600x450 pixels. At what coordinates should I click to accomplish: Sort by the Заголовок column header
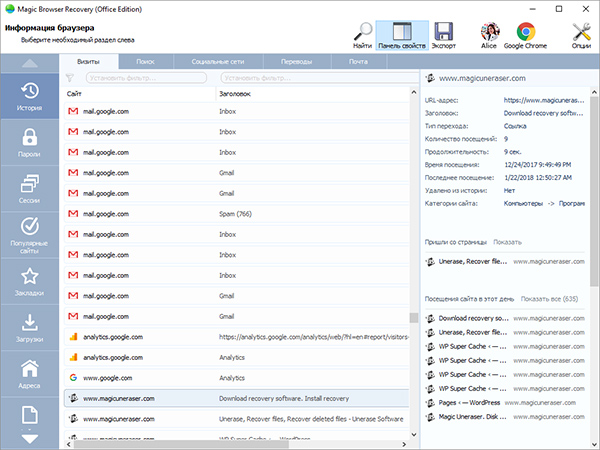313,94
